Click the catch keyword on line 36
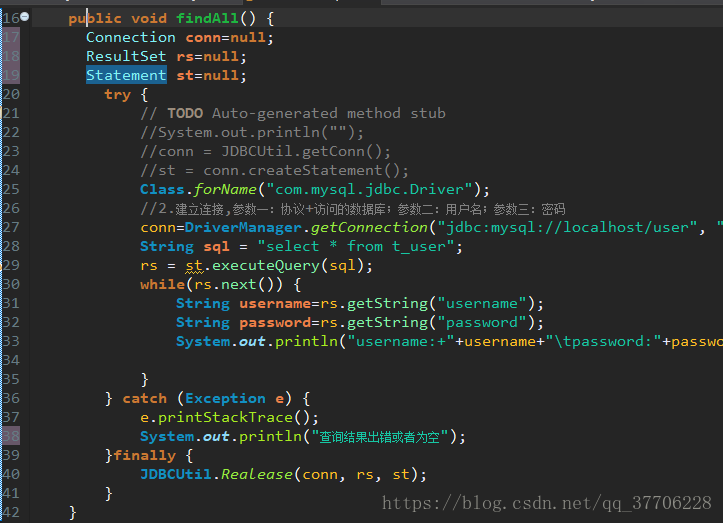The image size is (723, 523). 145,398
